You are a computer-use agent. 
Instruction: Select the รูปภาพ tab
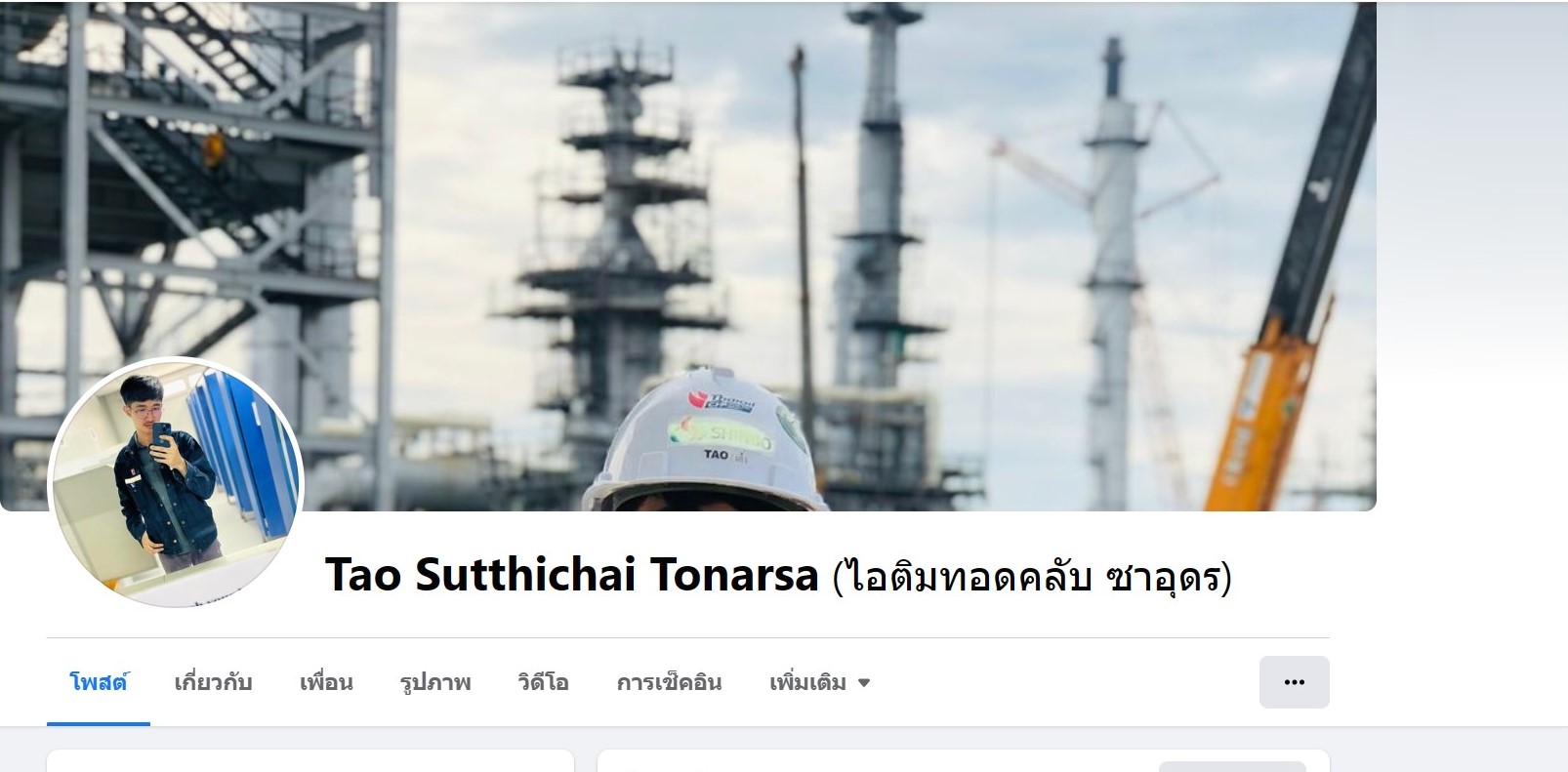(435, 682)
